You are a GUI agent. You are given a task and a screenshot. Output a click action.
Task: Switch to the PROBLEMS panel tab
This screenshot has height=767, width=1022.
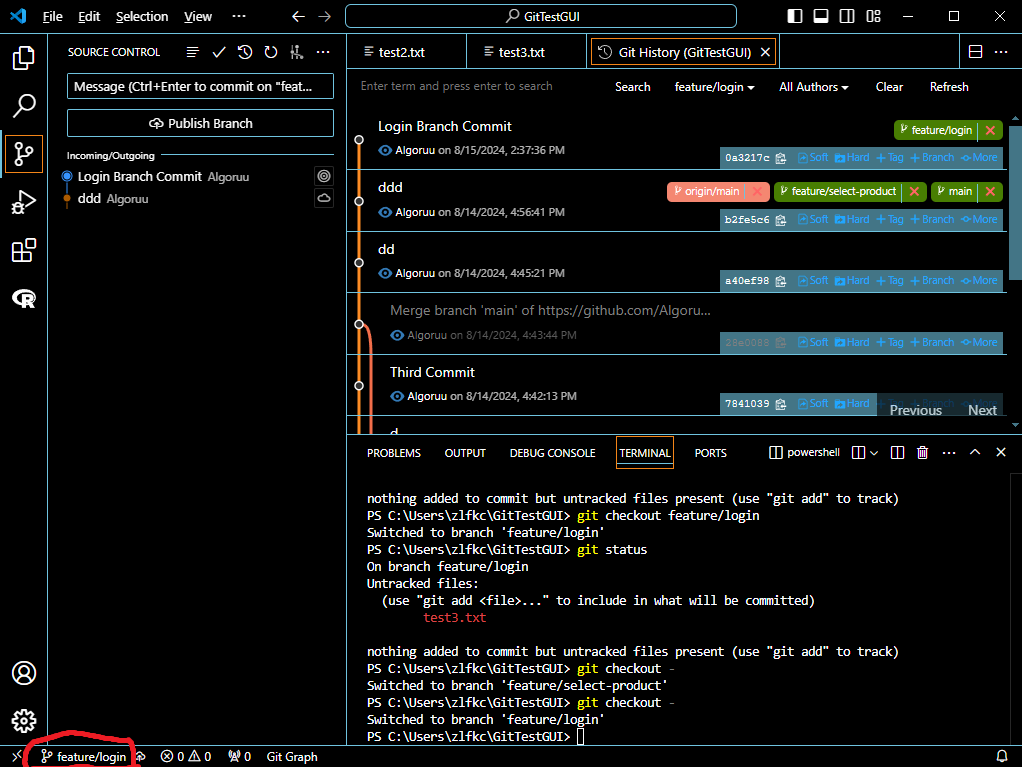pyautogui.click(x=394, y=453)
